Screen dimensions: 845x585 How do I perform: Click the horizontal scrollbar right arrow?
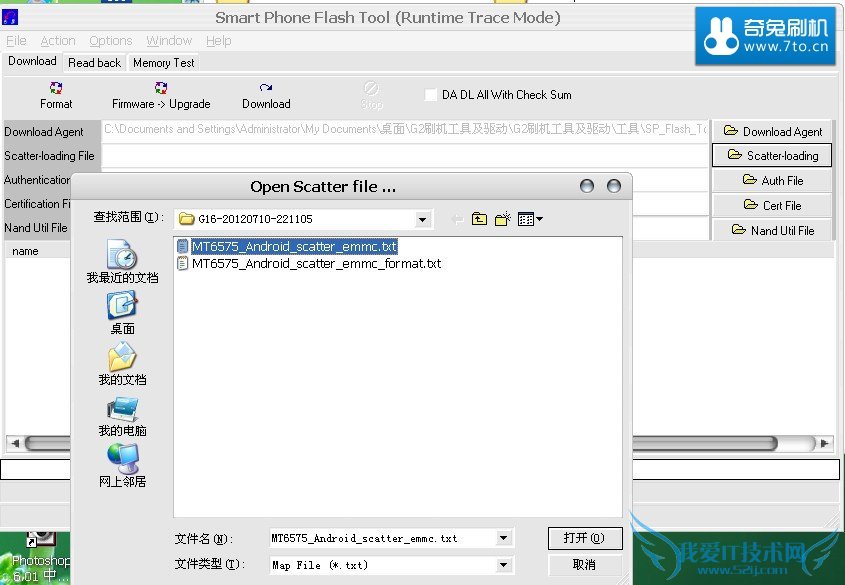824,443
